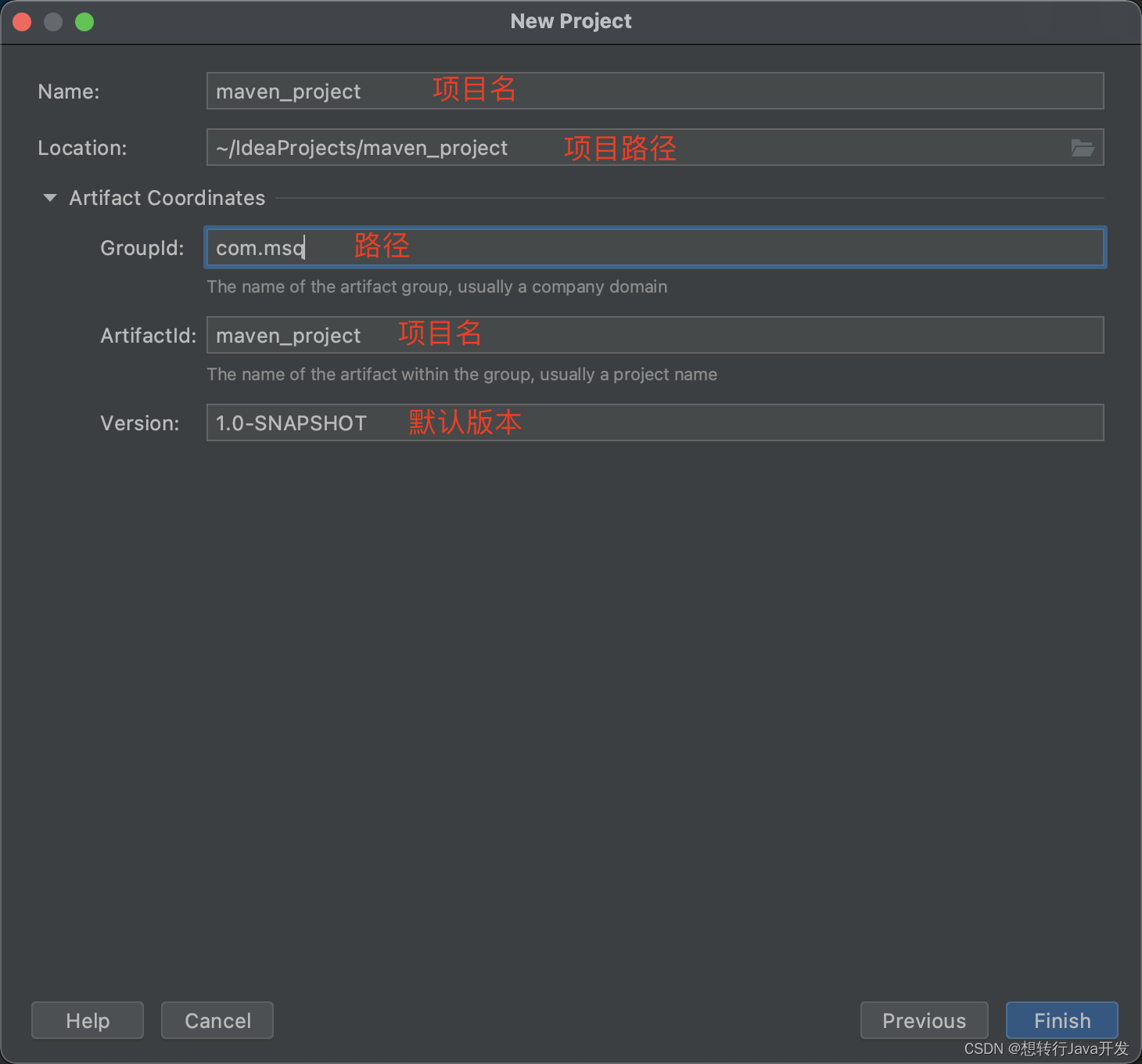Viewport: 1142px width, 1064px height.
Task: Click the ArtifactId label
Action: pyautogui.click(x=149, y=336)
